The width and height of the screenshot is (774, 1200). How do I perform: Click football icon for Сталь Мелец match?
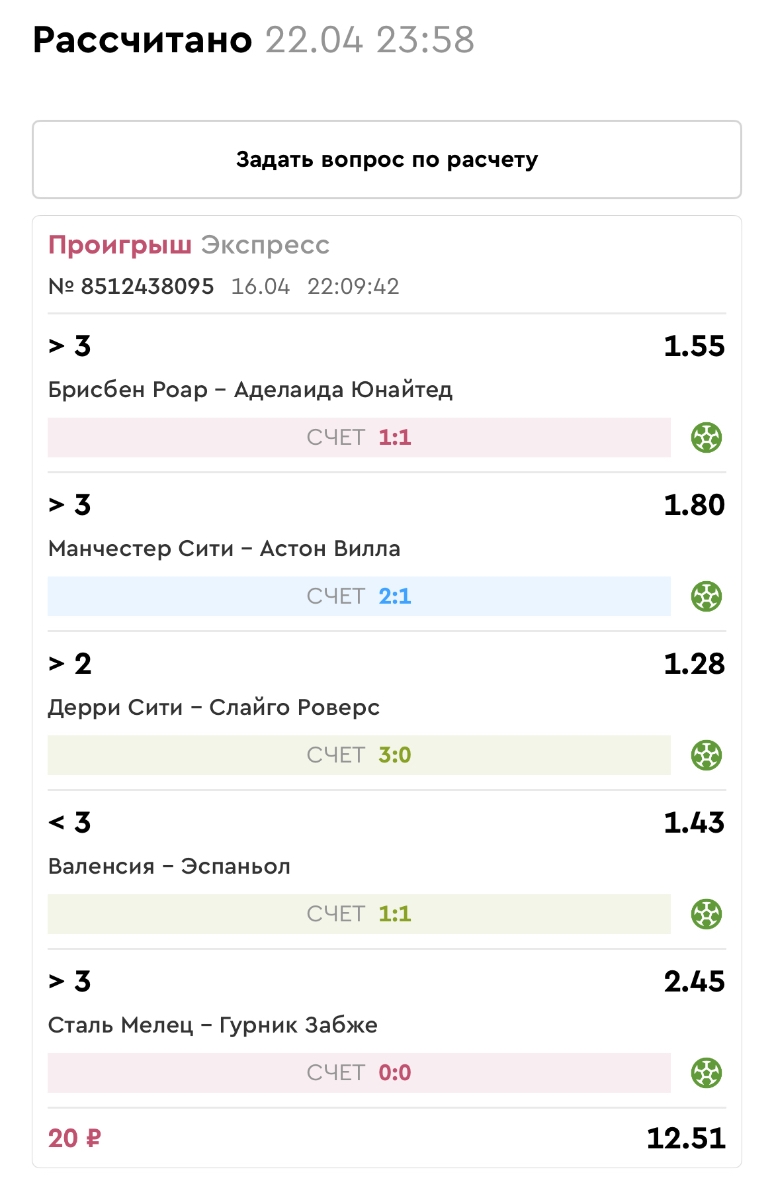[707, 1073]
